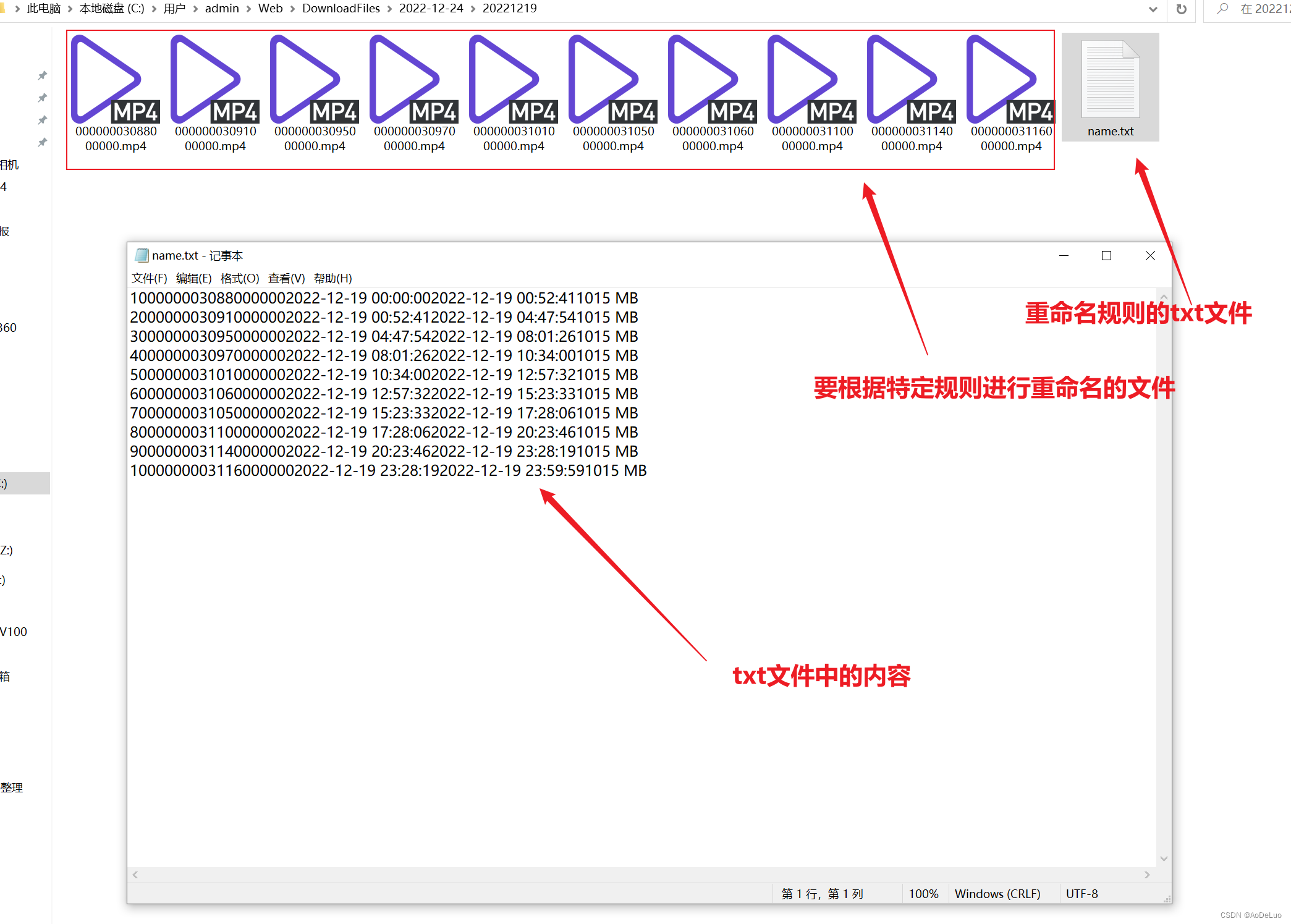The width and height of the screenshot is (1291, 924).
Task: Expand chevron after 本地磁盘 (C:) in breadcrumb
Action: point(154,9)
